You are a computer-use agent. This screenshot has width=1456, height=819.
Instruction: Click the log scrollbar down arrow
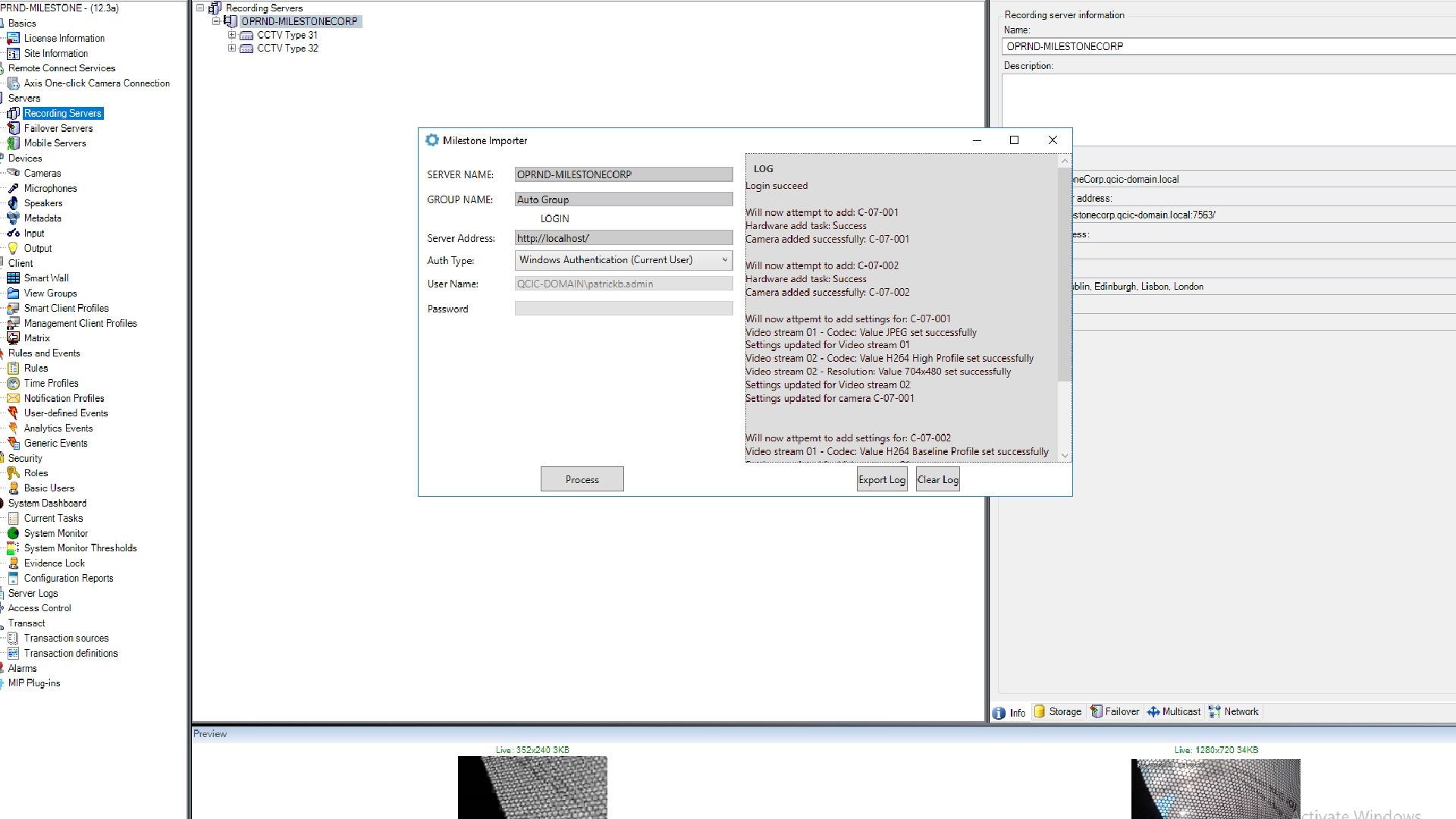1065,456
